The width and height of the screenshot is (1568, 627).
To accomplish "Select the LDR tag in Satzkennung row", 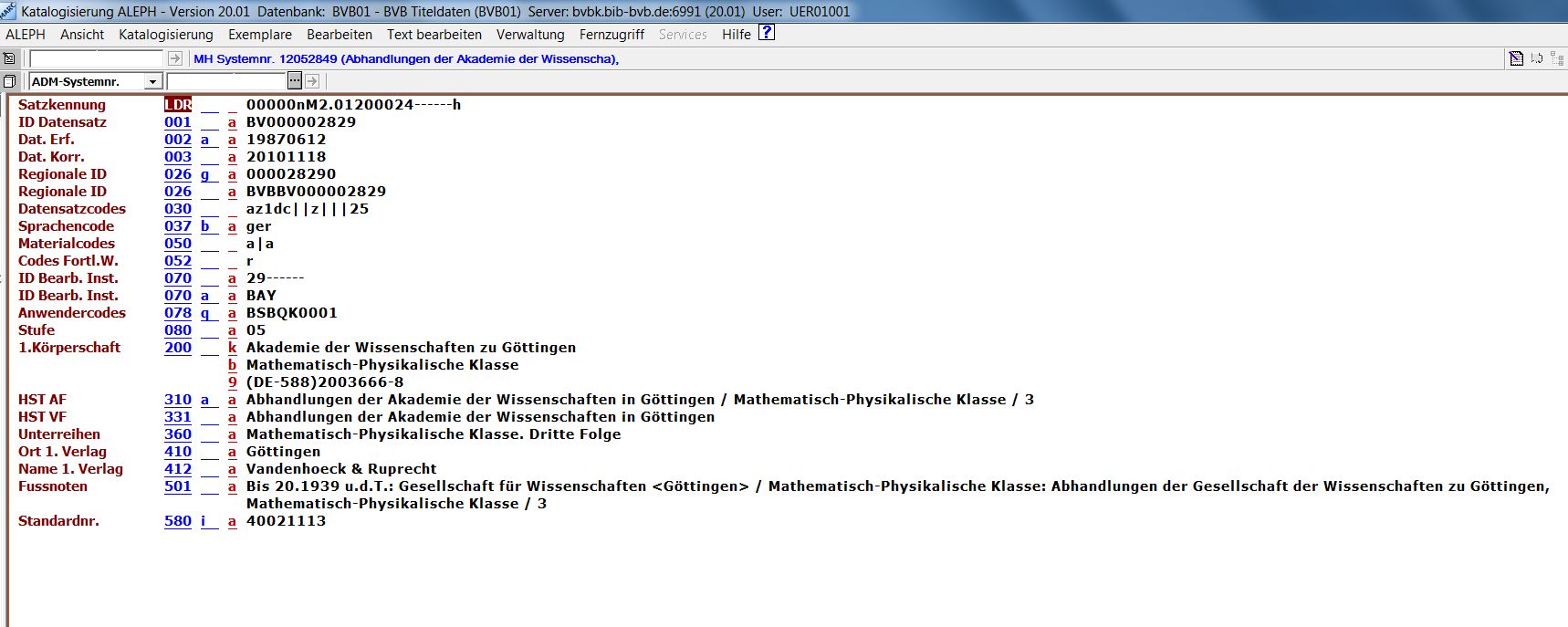I will click(178, 105).
